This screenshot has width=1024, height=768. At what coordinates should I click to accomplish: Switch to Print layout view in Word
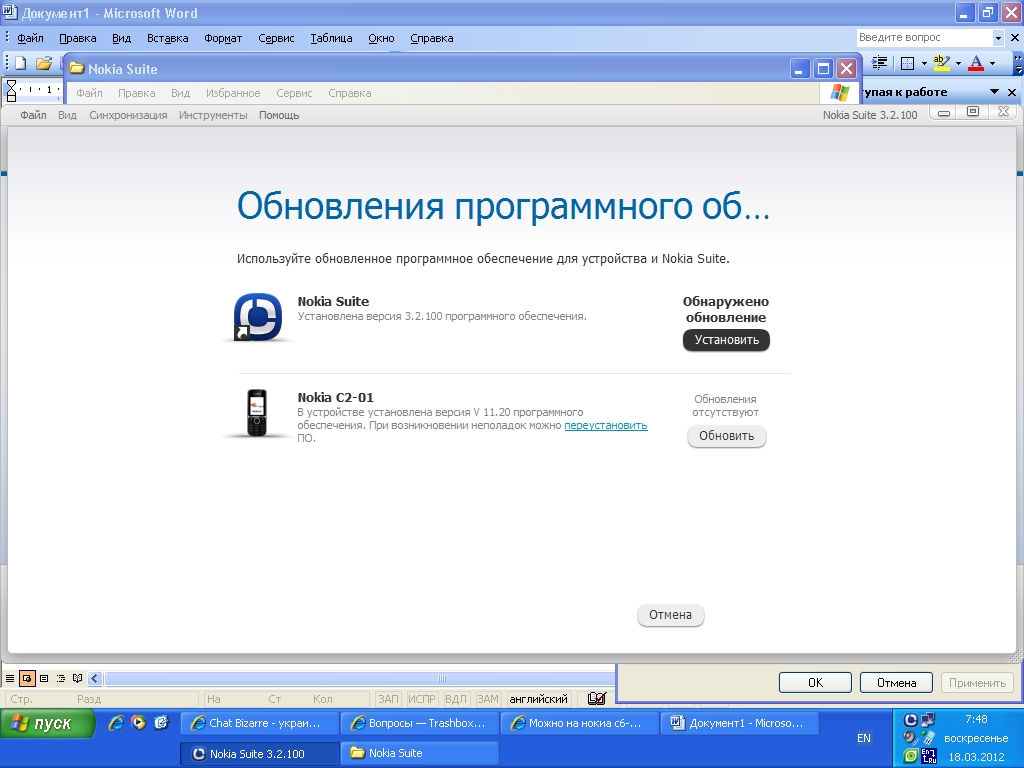click(44, 679)
